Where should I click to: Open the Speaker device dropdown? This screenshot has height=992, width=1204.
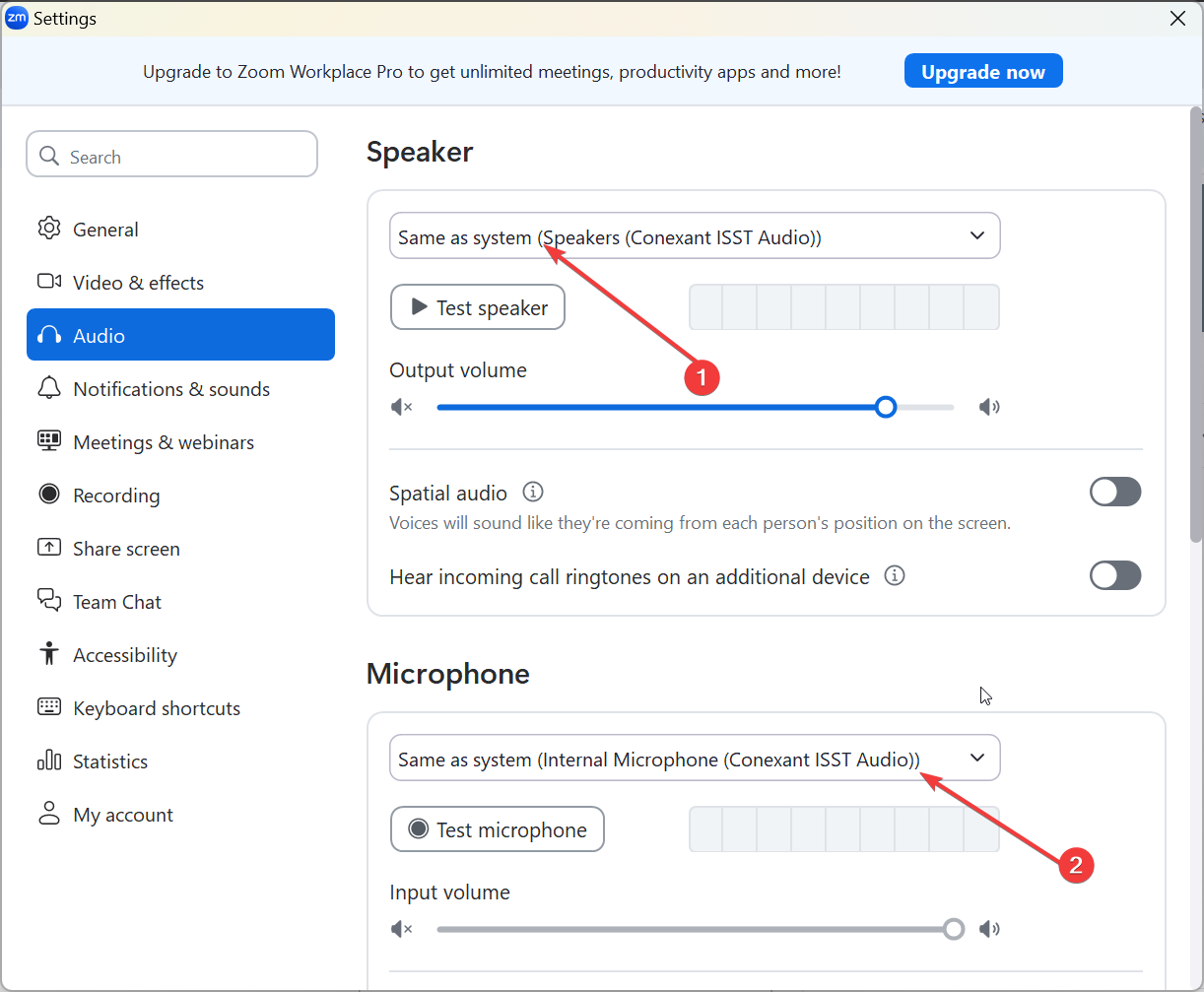pos(695,236)
